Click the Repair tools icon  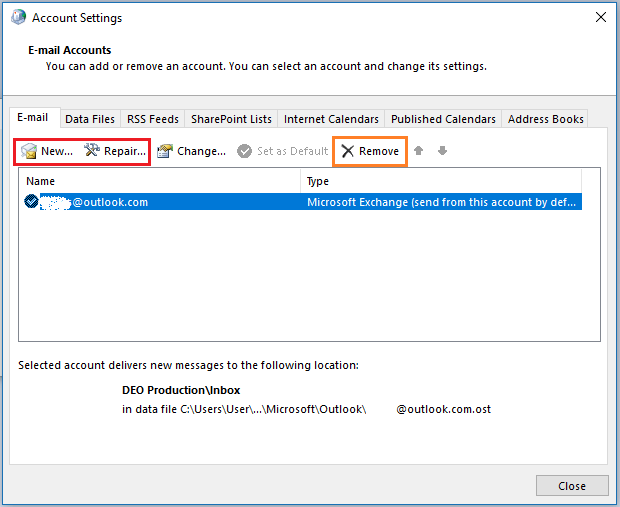[92, 150]
